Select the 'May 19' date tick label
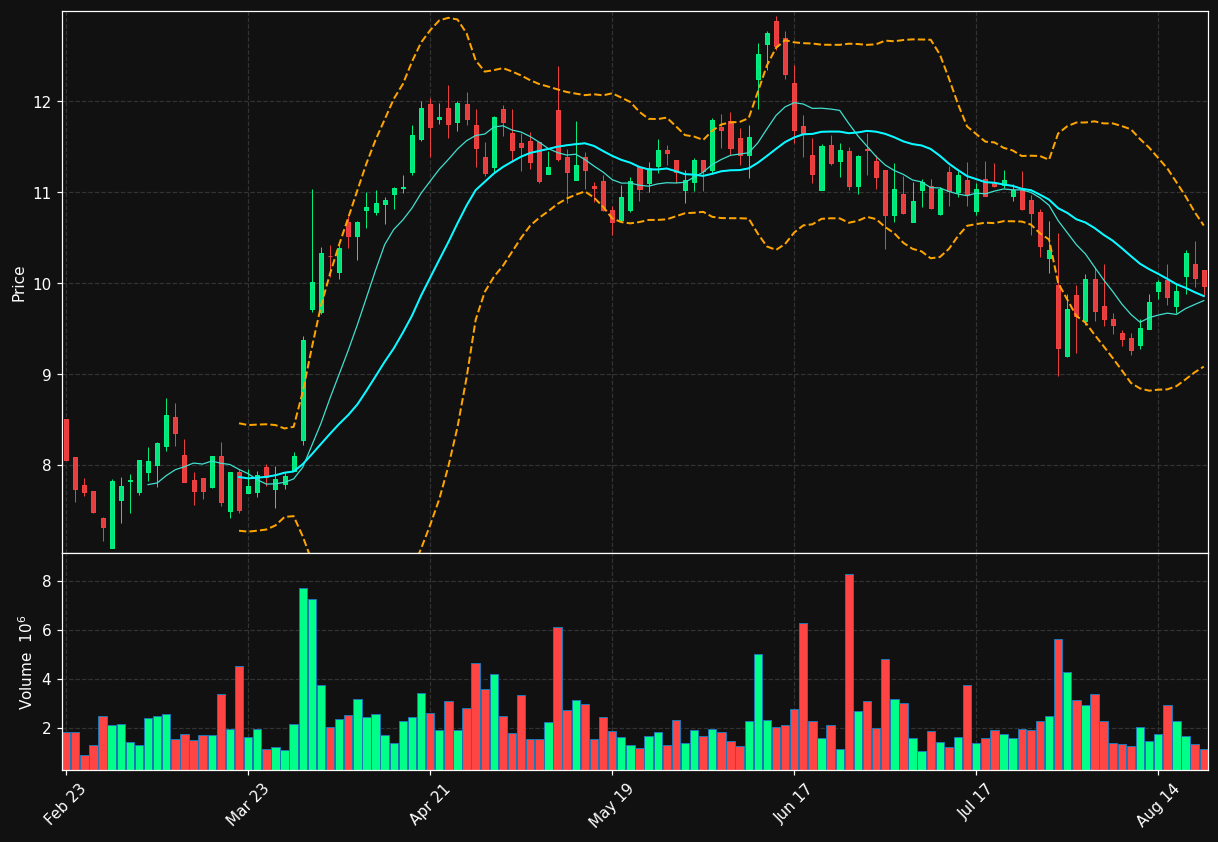 click(611, 805)
